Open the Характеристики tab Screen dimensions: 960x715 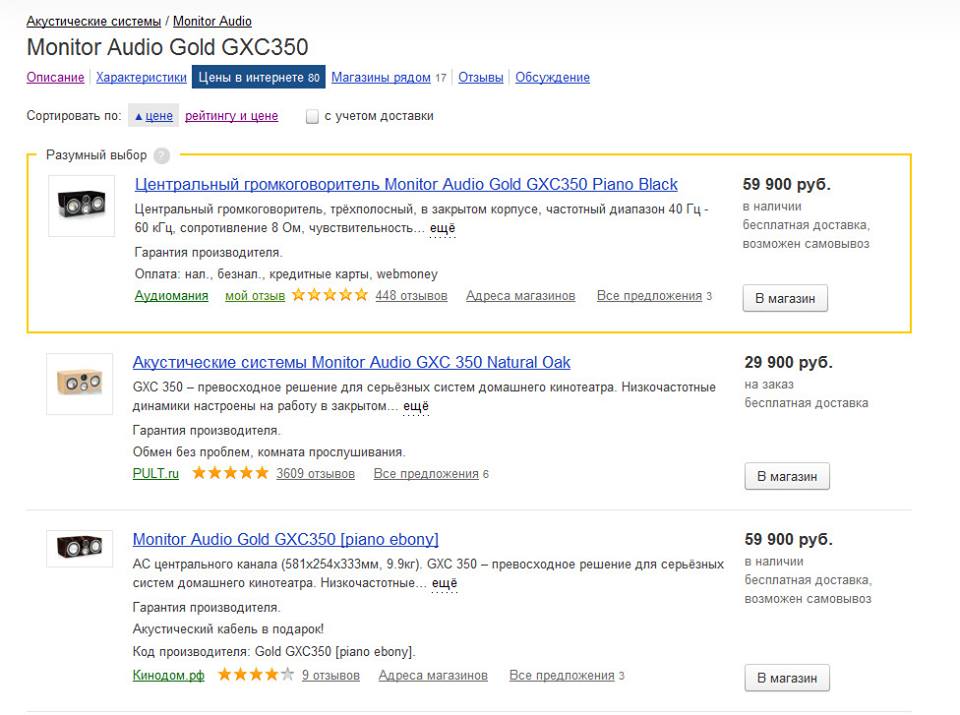141,77
